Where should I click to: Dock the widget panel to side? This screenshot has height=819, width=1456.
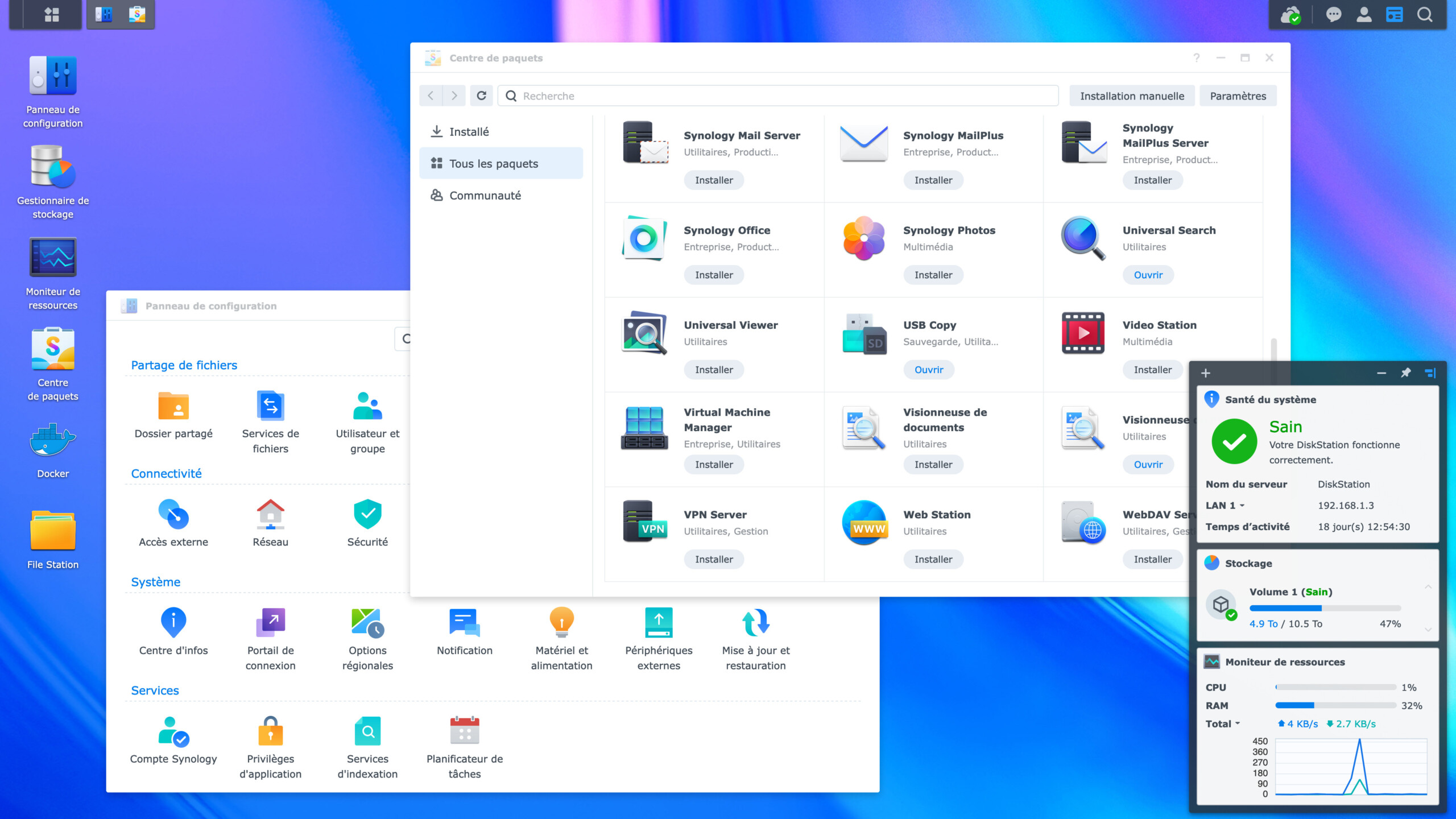pyautogui.click(x=1430, y=373)
